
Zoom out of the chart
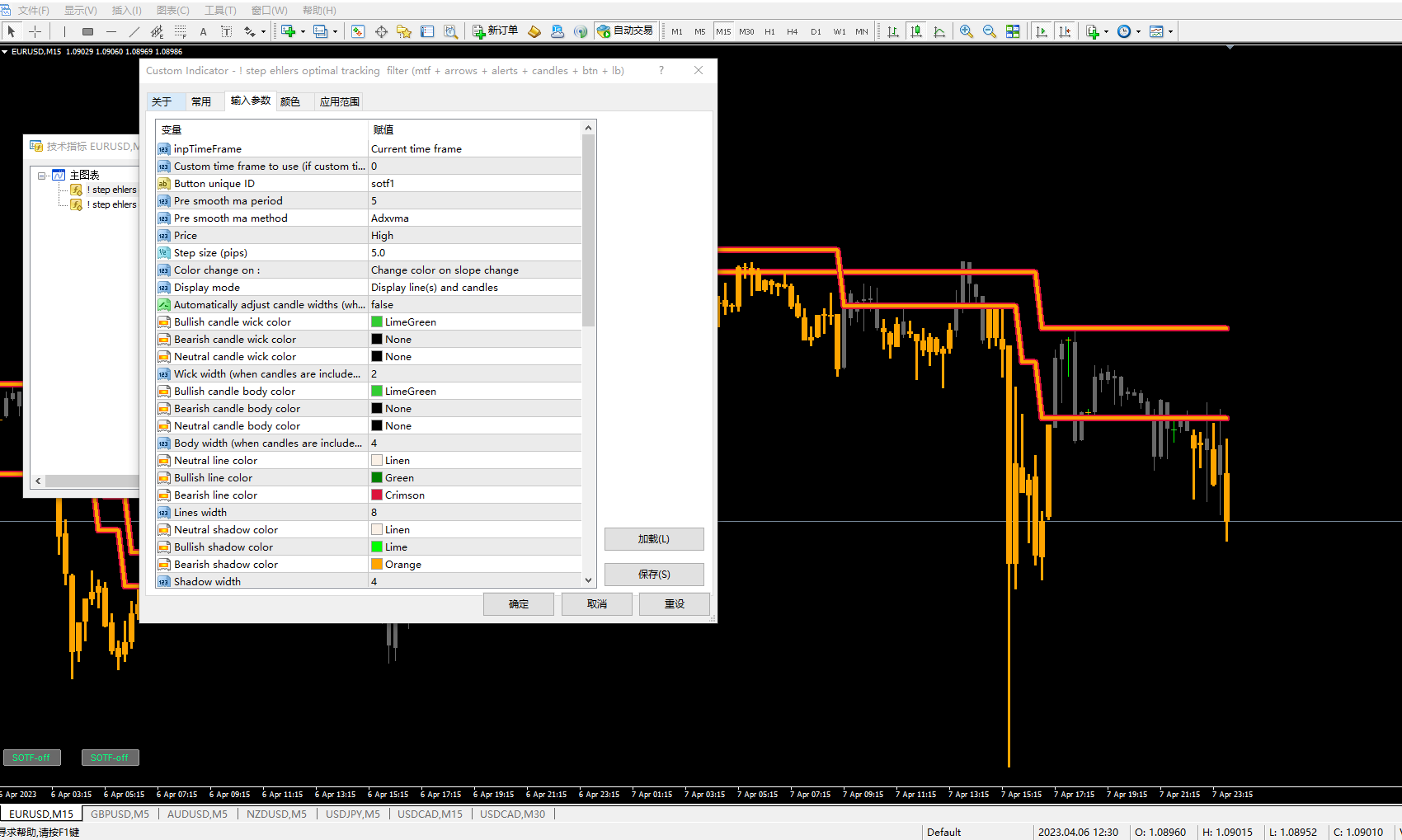pyautogui.click(x=990, y=31)
